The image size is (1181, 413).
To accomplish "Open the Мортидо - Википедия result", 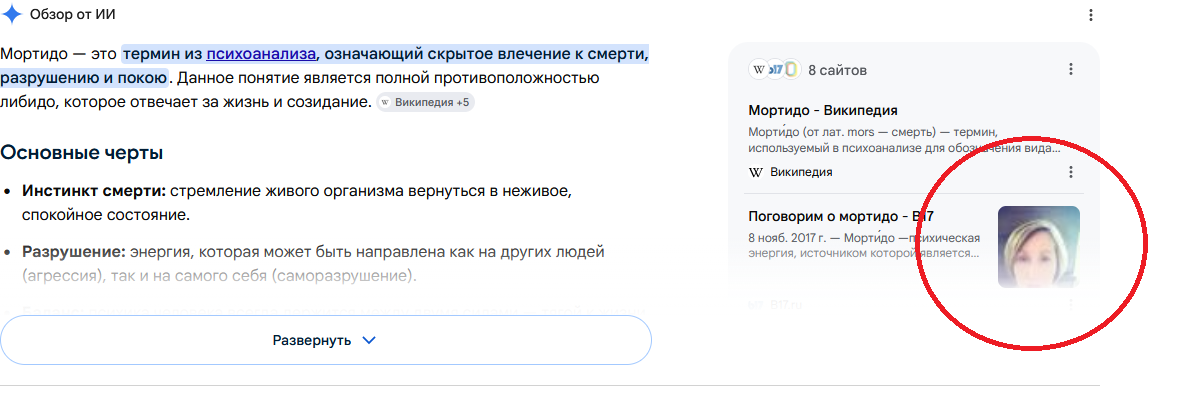I will pyautogui.click(x=822, y=111).
